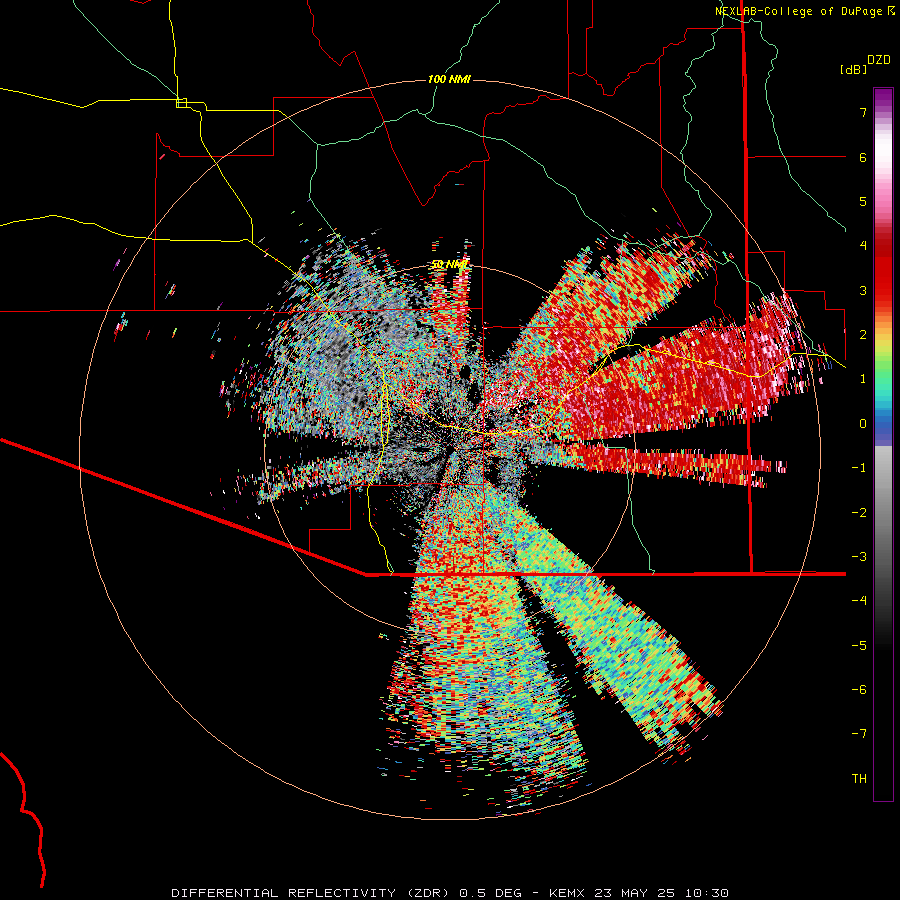Click the color scale value -6
The width and height of the screenshot is (900, 900).
[859, 690]
